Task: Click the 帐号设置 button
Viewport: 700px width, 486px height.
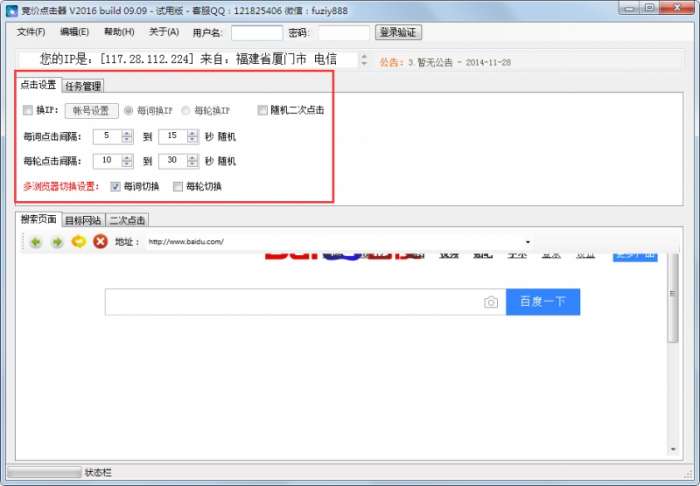Action: coord(92,111)
